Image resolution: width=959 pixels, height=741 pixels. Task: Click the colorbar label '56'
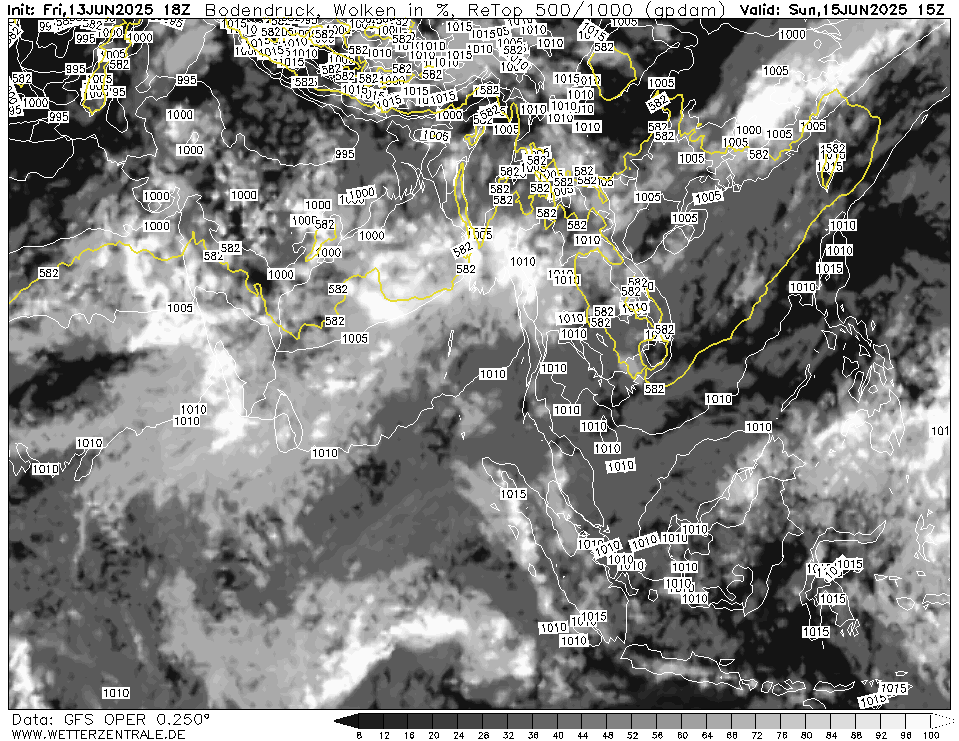point(657,735)
